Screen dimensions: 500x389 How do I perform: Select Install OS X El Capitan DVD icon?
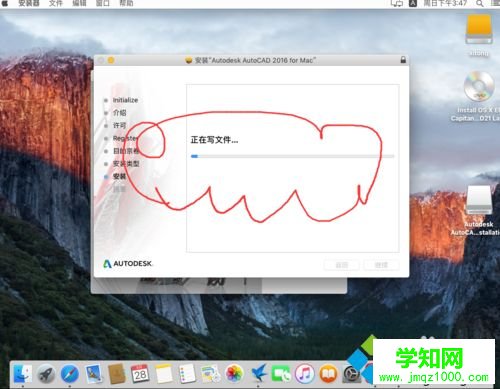point(479,86)
